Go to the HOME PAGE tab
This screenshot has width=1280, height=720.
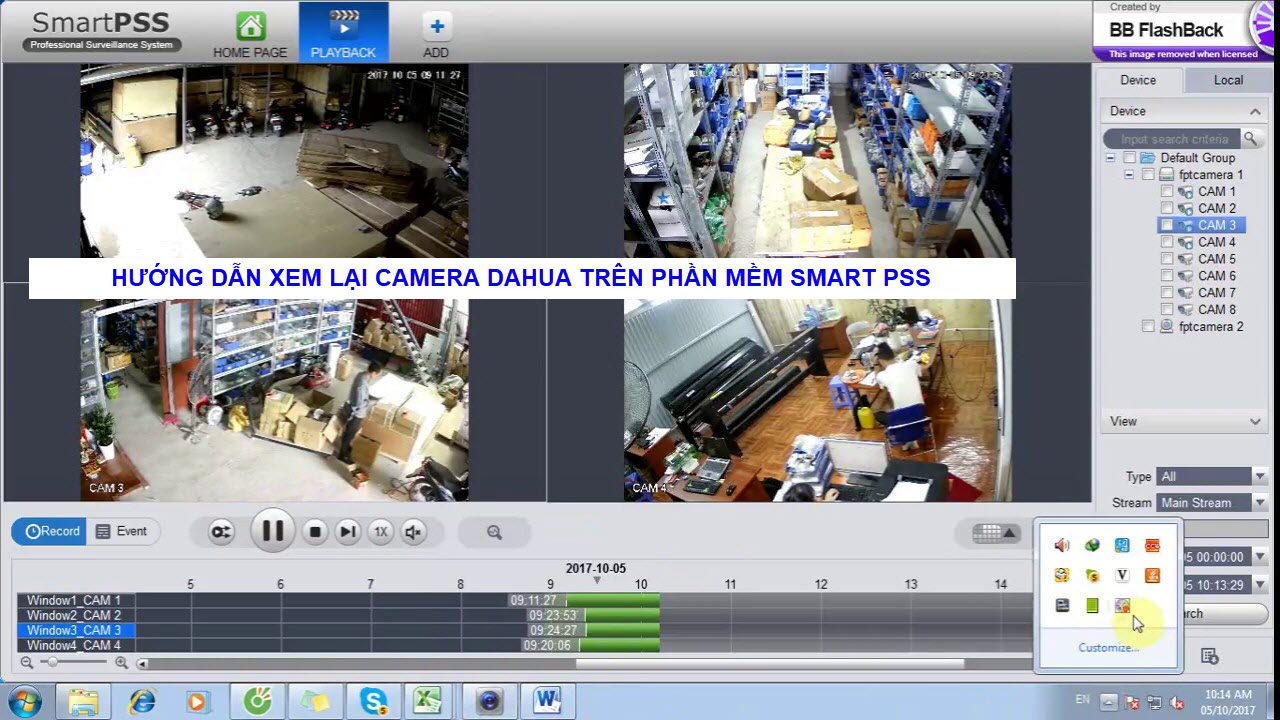(250, 34)
